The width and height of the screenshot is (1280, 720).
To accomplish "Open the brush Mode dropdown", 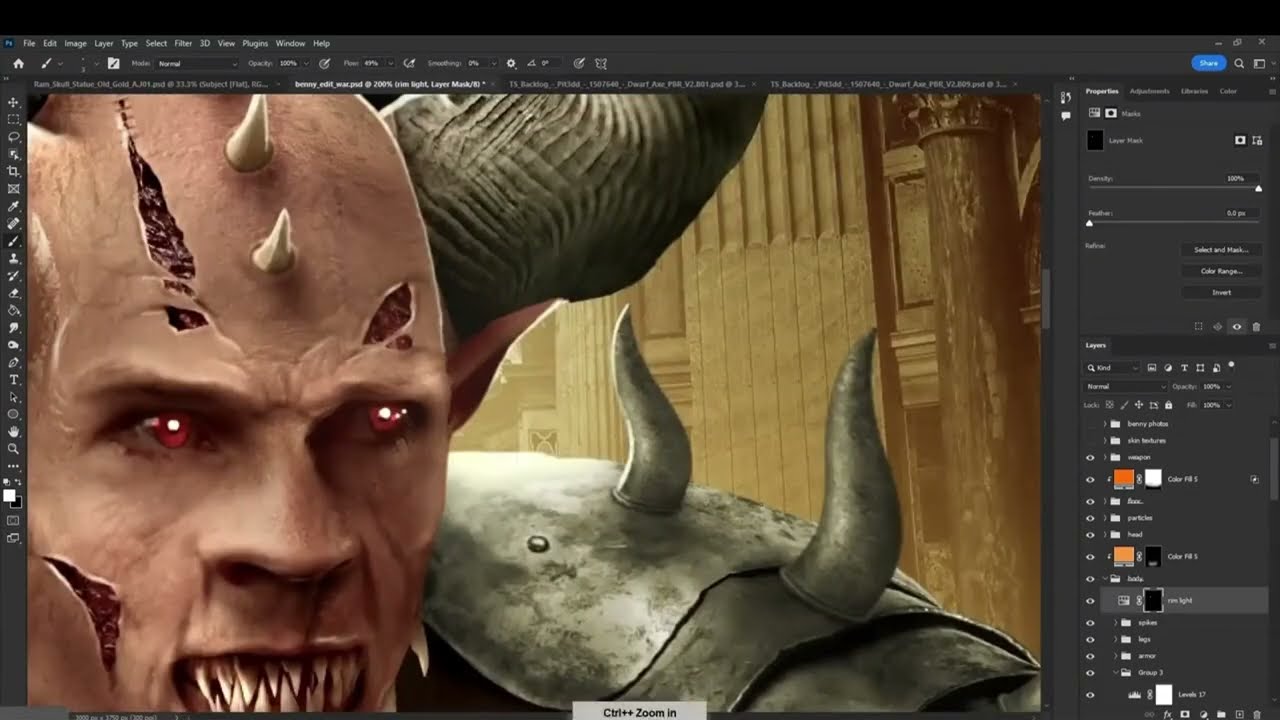I will pos(197,63).
